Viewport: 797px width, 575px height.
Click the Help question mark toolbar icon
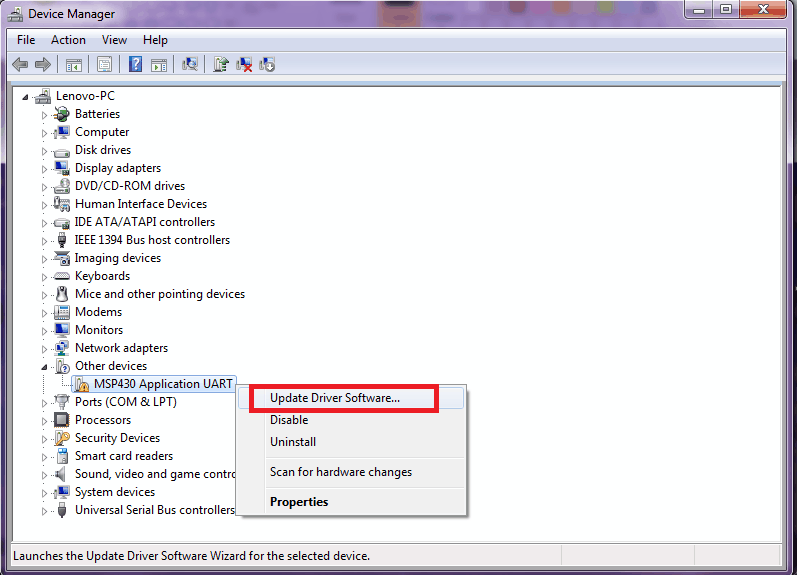(135, 64)
